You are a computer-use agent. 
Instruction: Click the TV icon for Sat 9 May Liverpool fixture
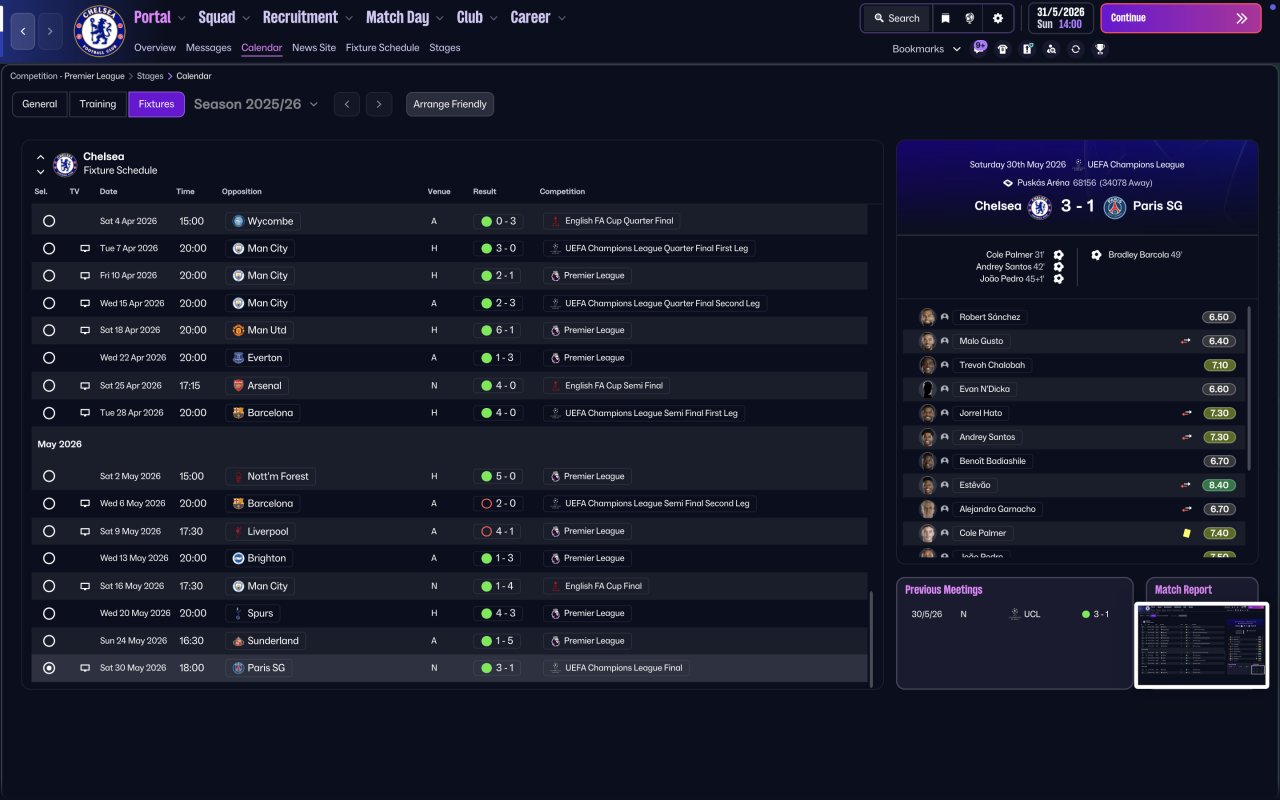85,531
